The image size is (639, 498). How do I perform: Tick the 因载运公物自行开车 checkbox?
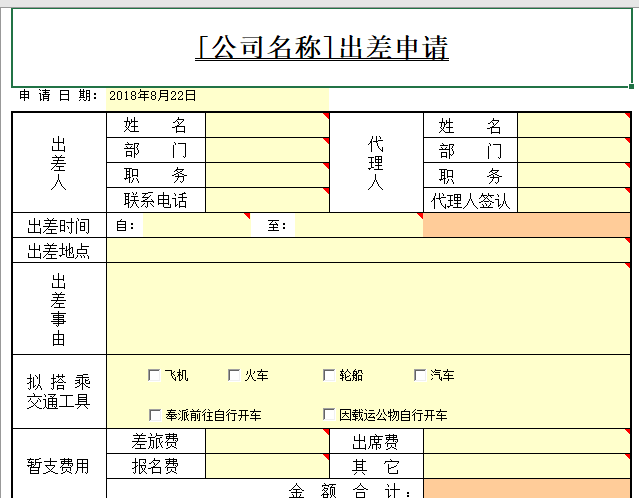click(329, 414)
